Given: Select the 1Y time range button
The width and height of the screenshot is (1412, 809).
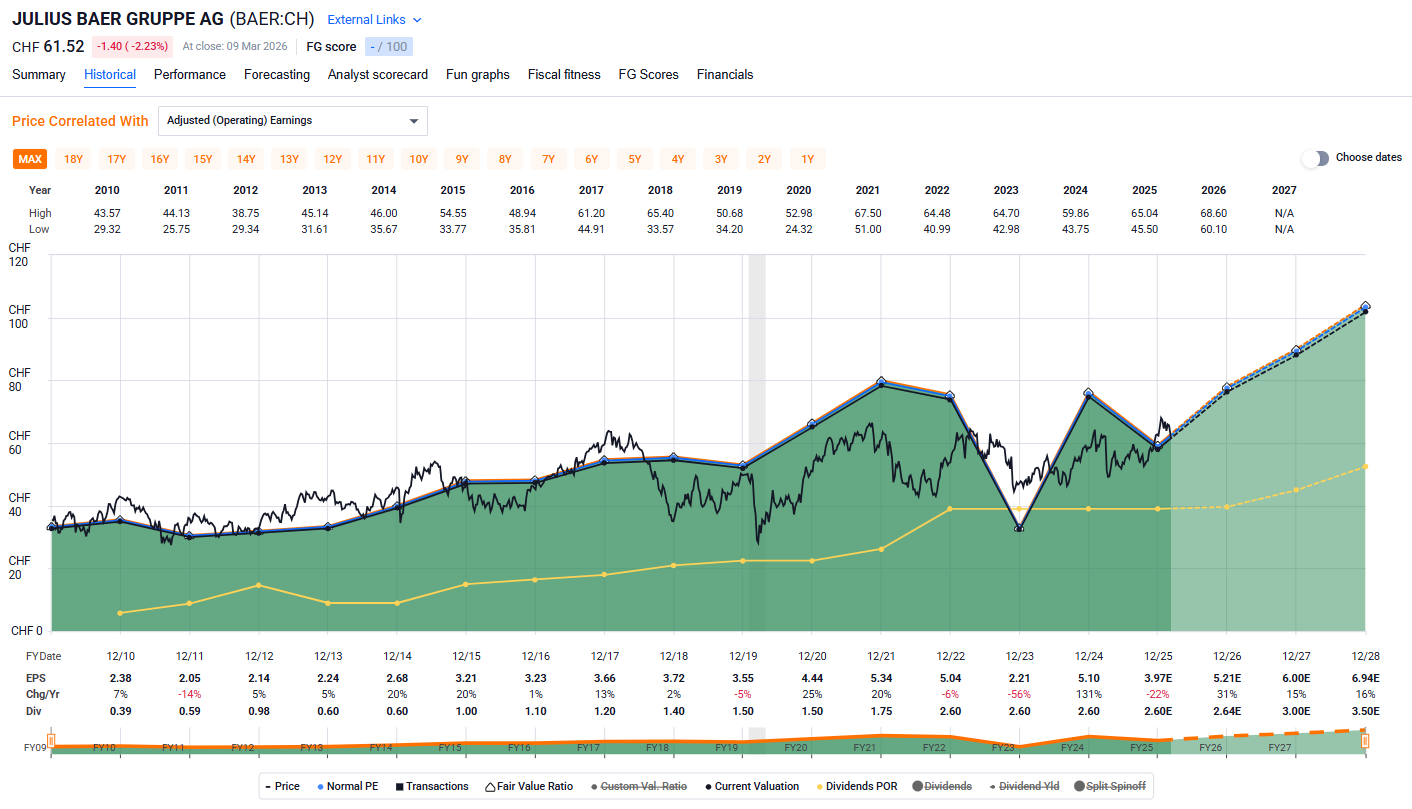Looking at the screenshot, I should coord(808,159).
